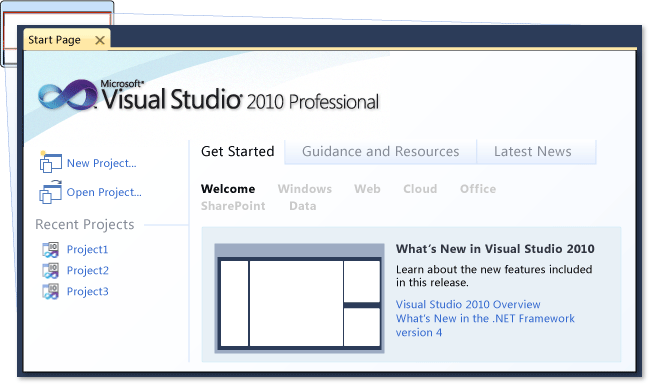Click the Project2 solution icon
Screen dimensions: 650x385
51,271
